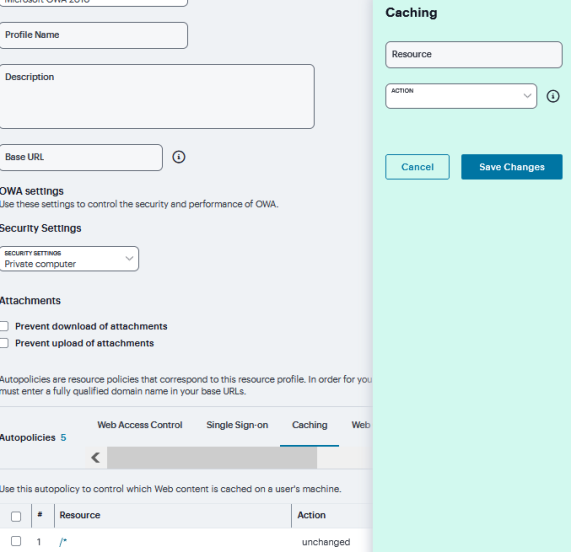Switch to the Web Access Control tab
This screenshot has width=571, height=552.
click(x=140, y=425)
